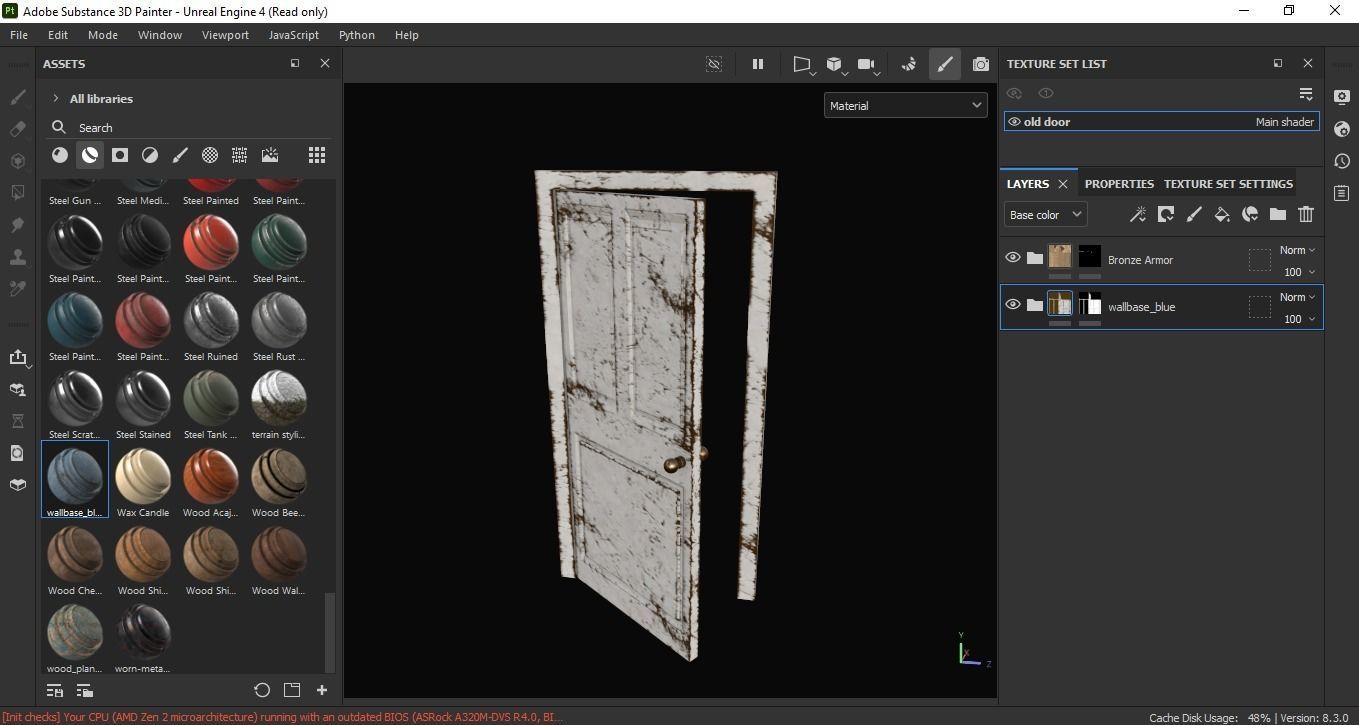Close the Assets panel
This screenshot has height=725, width=1359.
[x=325, y=63]
